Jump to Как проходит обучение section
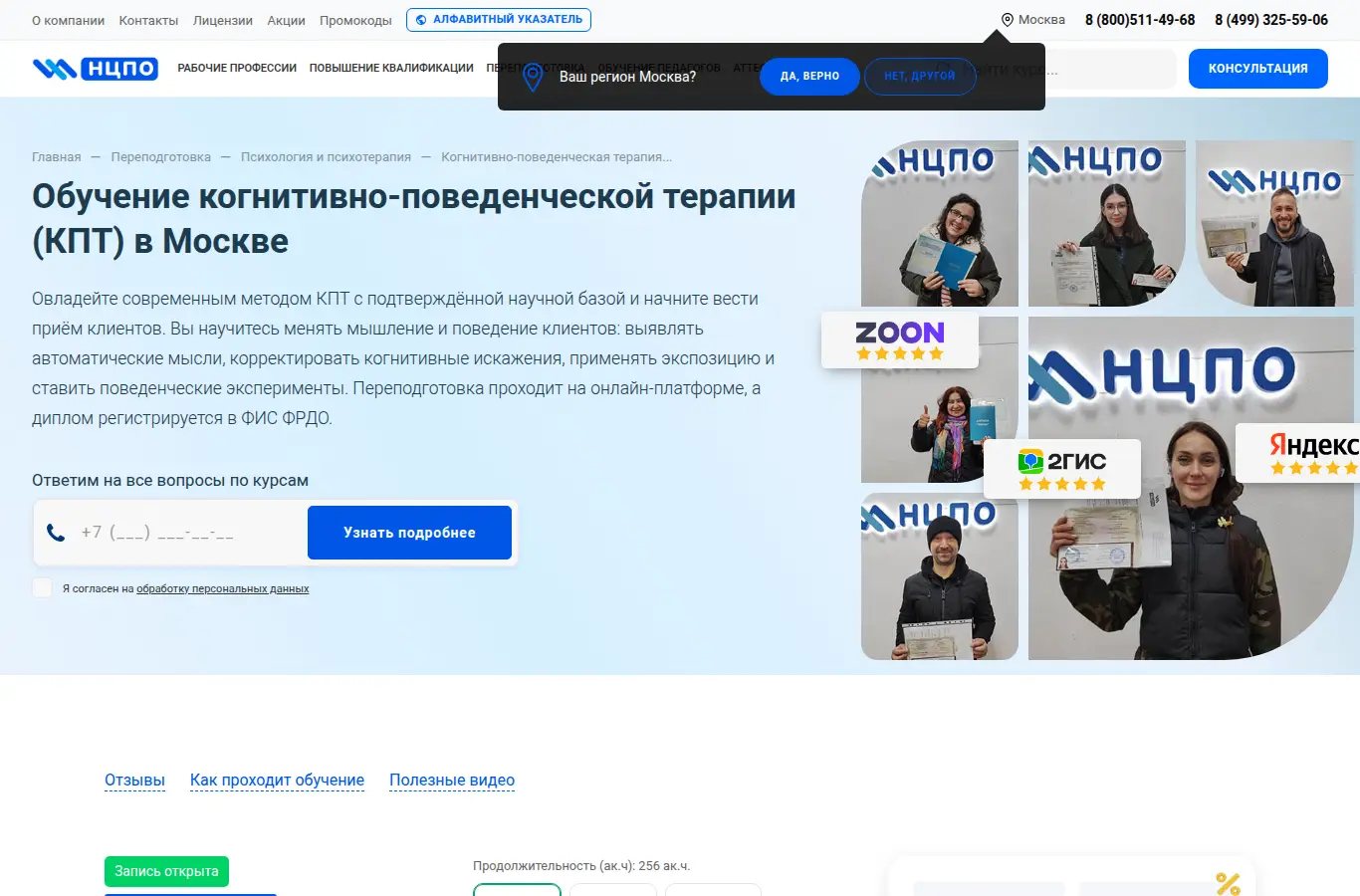1360x896 pixels. tap(277, 781)
